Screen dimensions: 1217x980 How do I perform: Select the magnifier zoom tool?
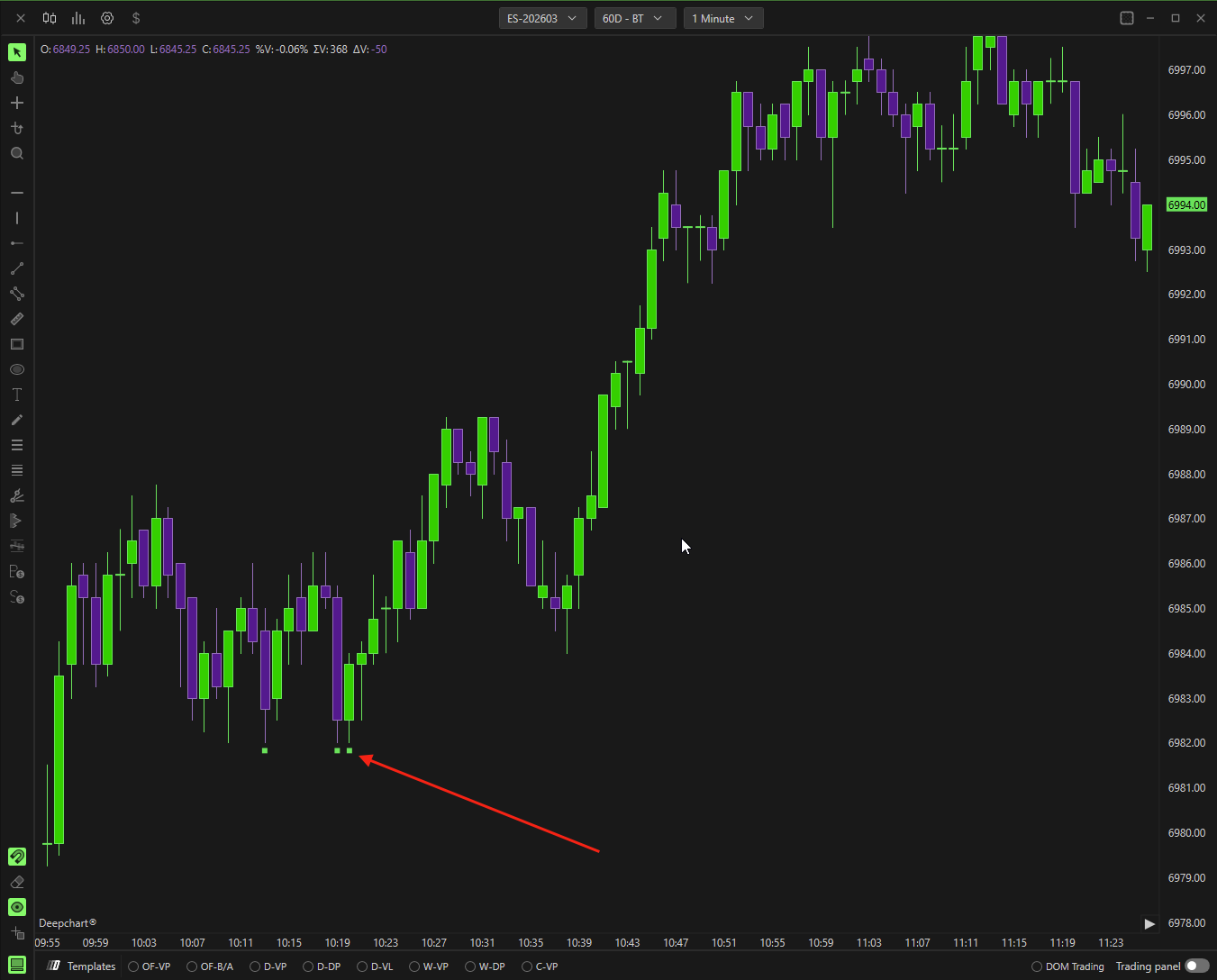coord(17,154)
